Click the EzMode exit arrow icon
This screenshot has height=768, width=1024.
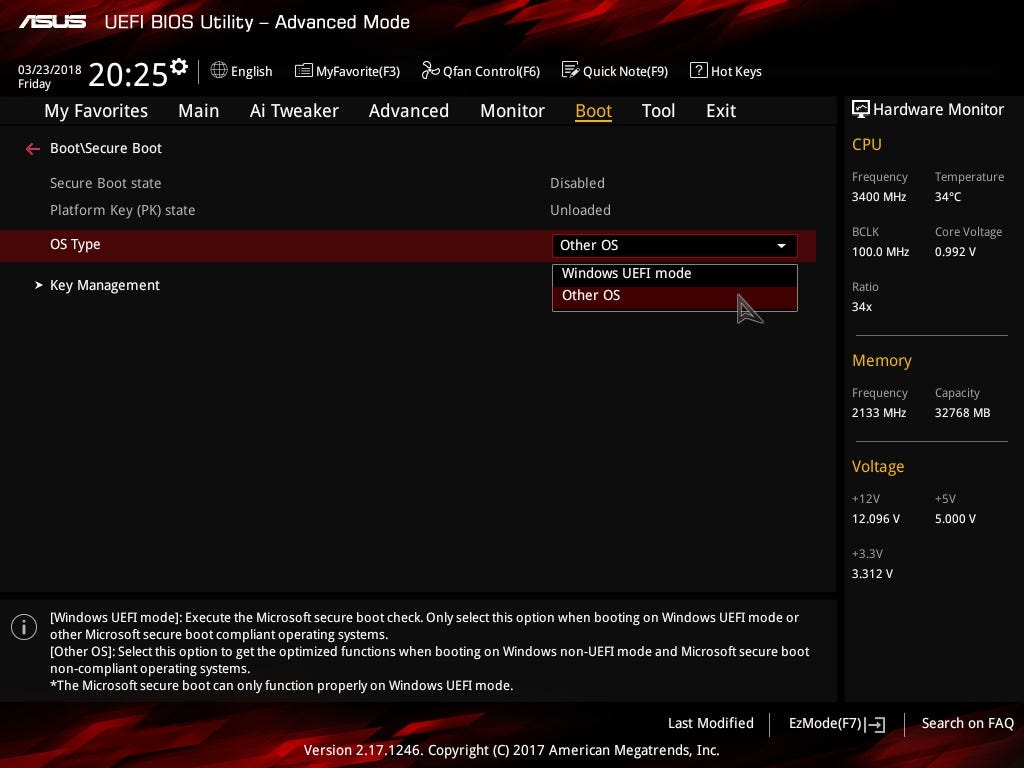876,724
